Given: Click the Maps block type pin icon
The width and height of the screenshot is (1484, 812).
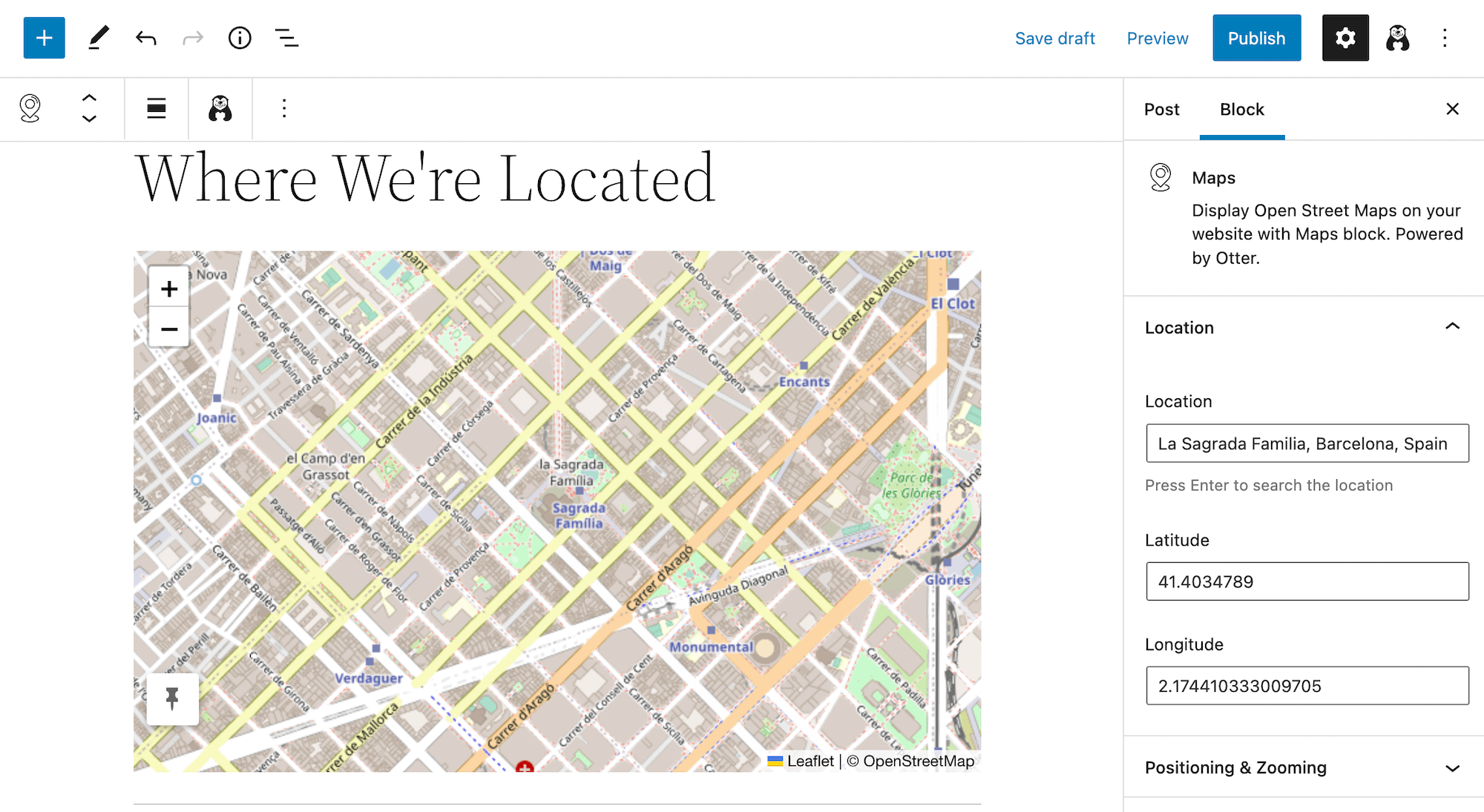Looking at the screenshot, I should (30, 109).
